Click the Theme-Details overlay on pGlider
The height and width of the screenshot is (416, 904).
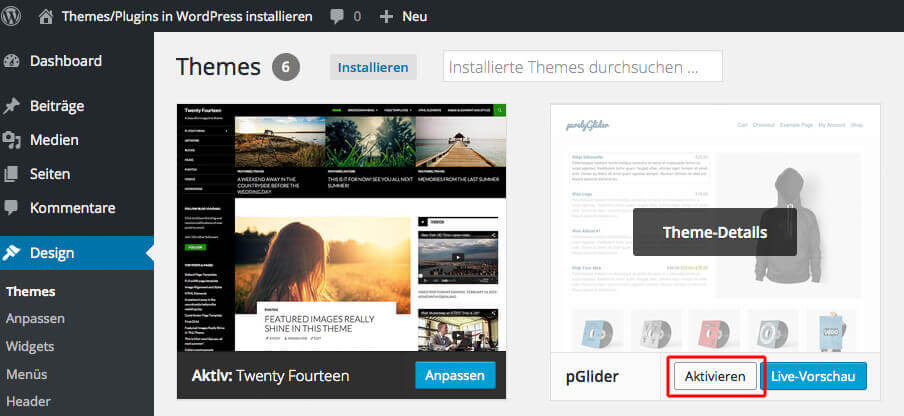(715, 232)
